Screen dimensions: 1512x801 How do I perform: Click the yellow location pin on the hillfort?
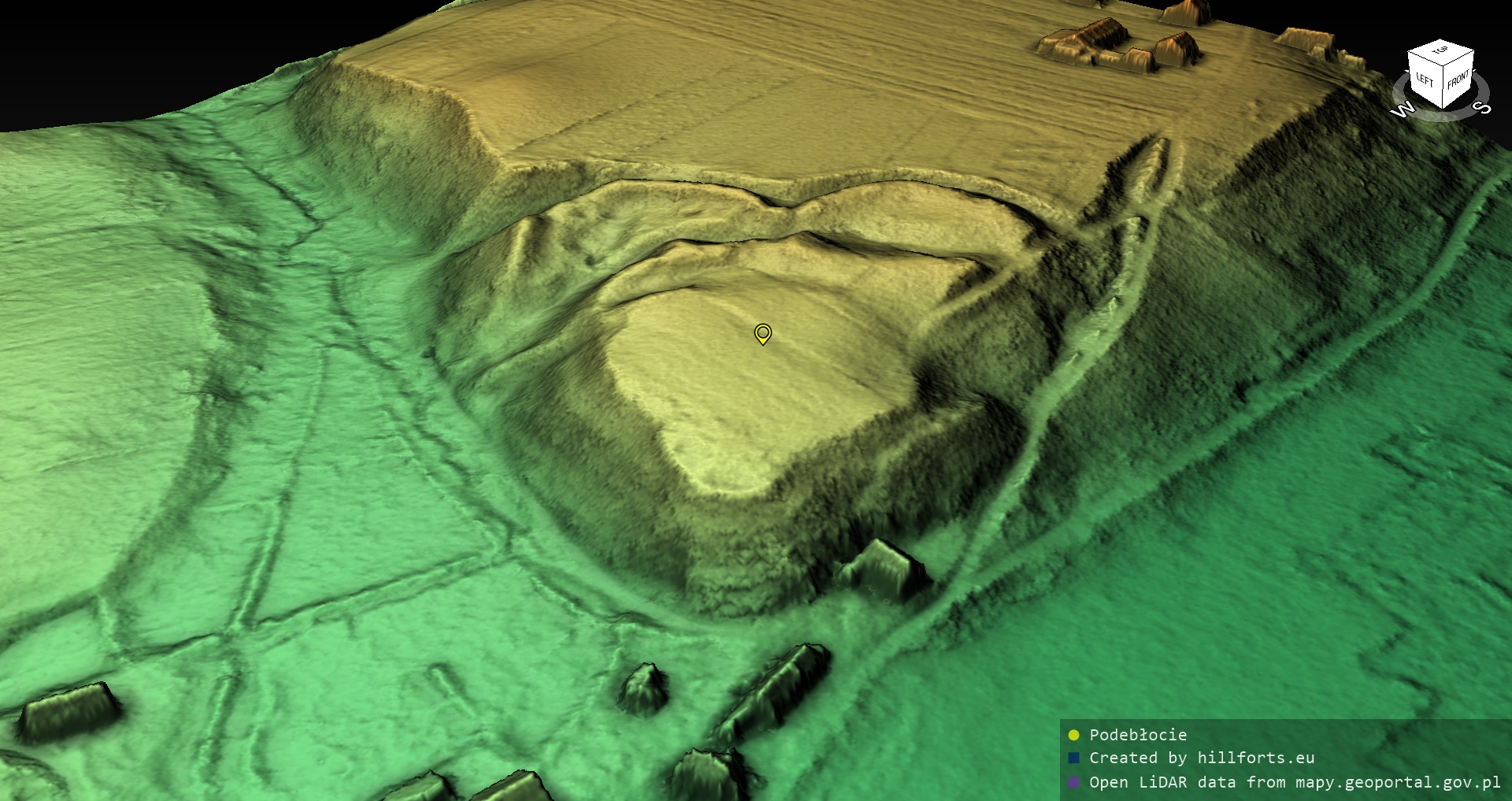click(762, 334)
